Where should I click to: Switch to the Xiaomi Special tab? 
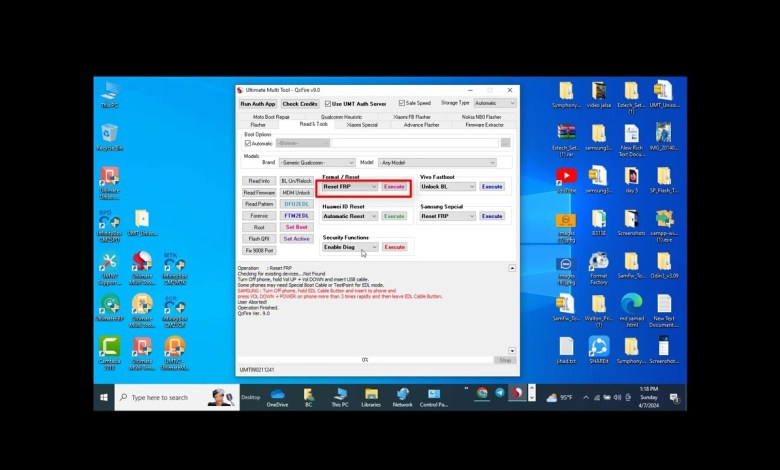click(362, 125)
